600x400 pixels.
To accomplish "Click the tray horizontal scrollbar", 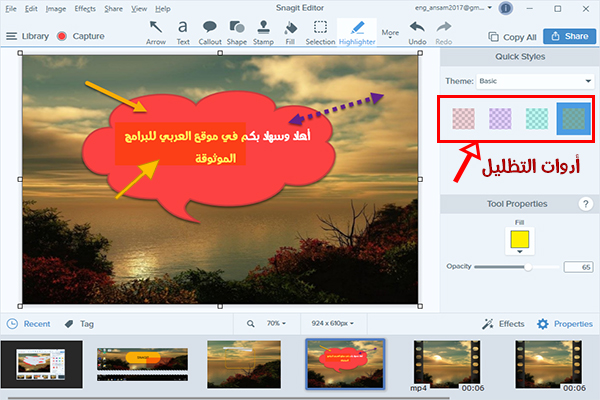I will click(228, 398).
